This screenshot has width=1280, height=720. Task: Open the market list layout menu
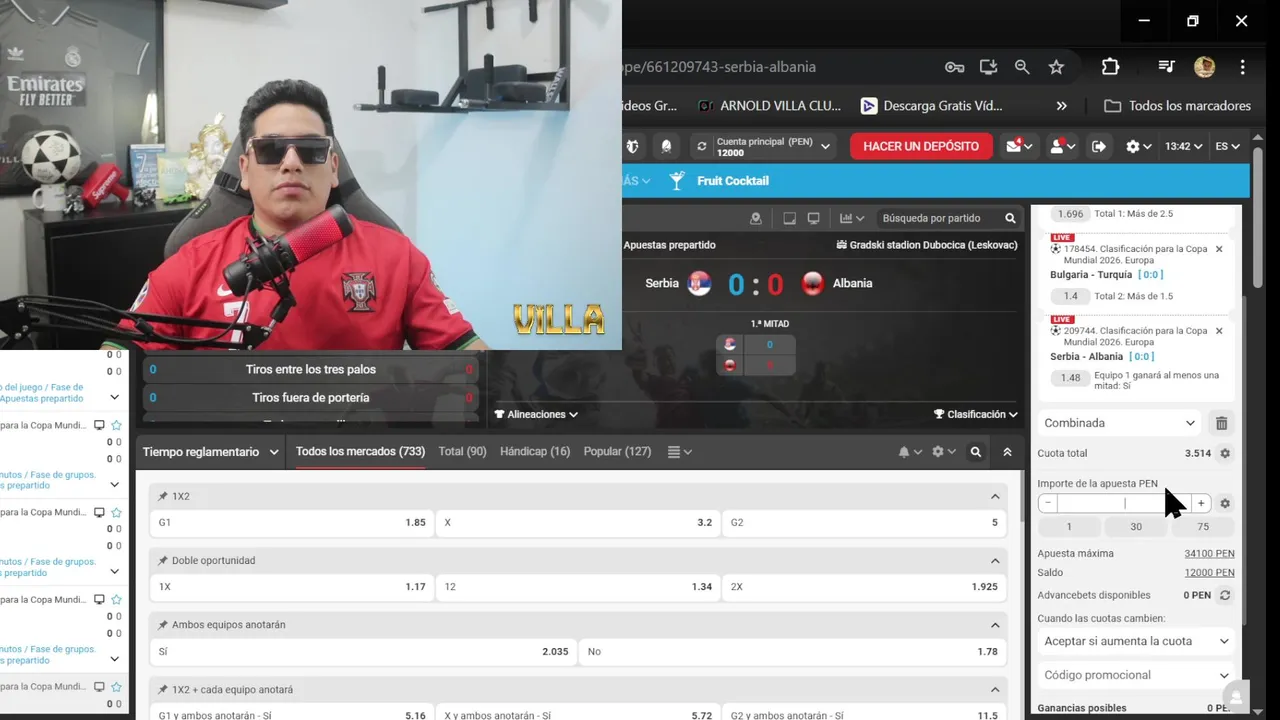[679, 452]
